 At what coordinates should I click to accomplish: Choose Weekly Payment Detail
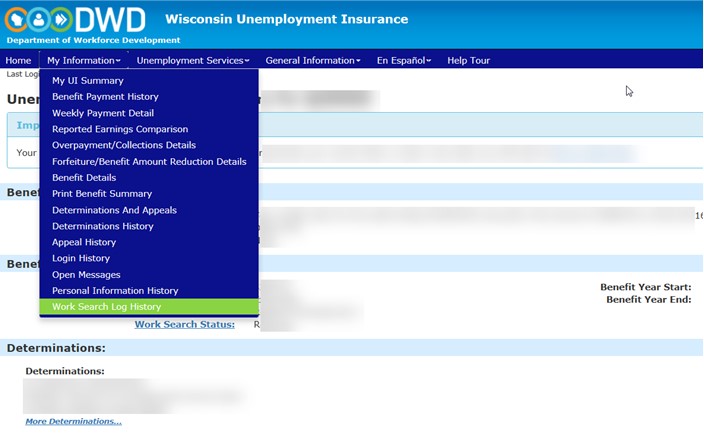tap(103, 113)
